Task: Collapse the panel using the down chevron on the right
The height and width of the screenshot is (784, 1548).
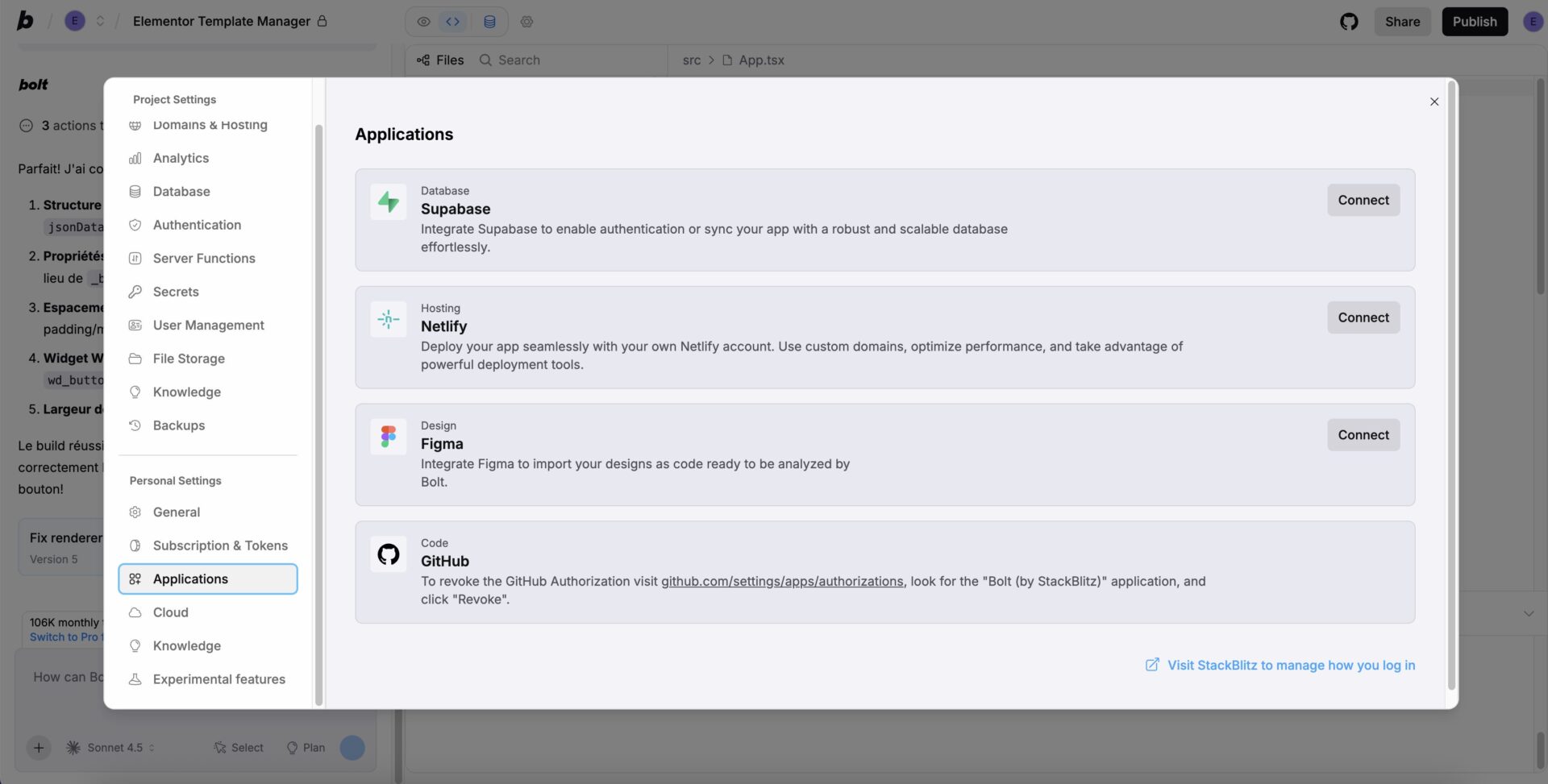Action: [1529, 613]
